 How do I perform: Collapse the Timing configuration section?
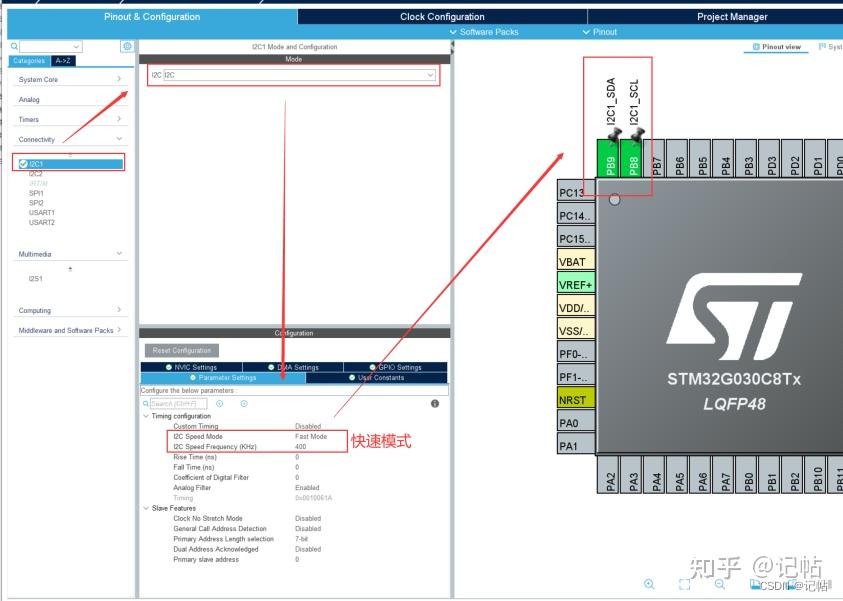(146, 416)
